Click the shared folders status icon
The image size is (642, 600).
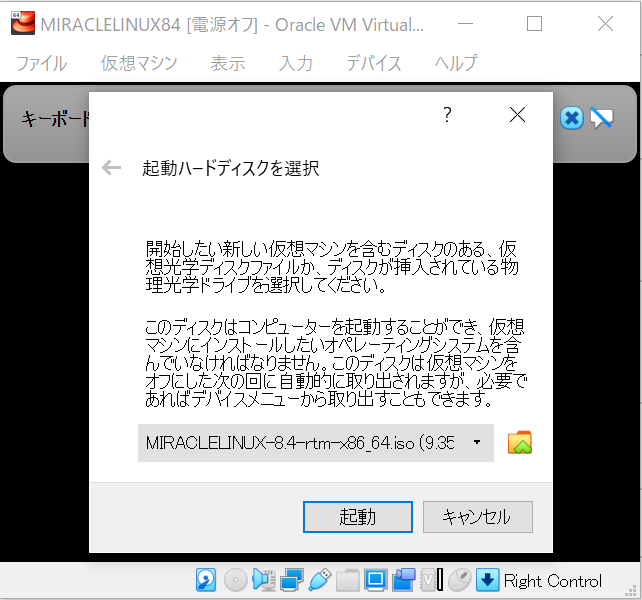coord(347,581)
